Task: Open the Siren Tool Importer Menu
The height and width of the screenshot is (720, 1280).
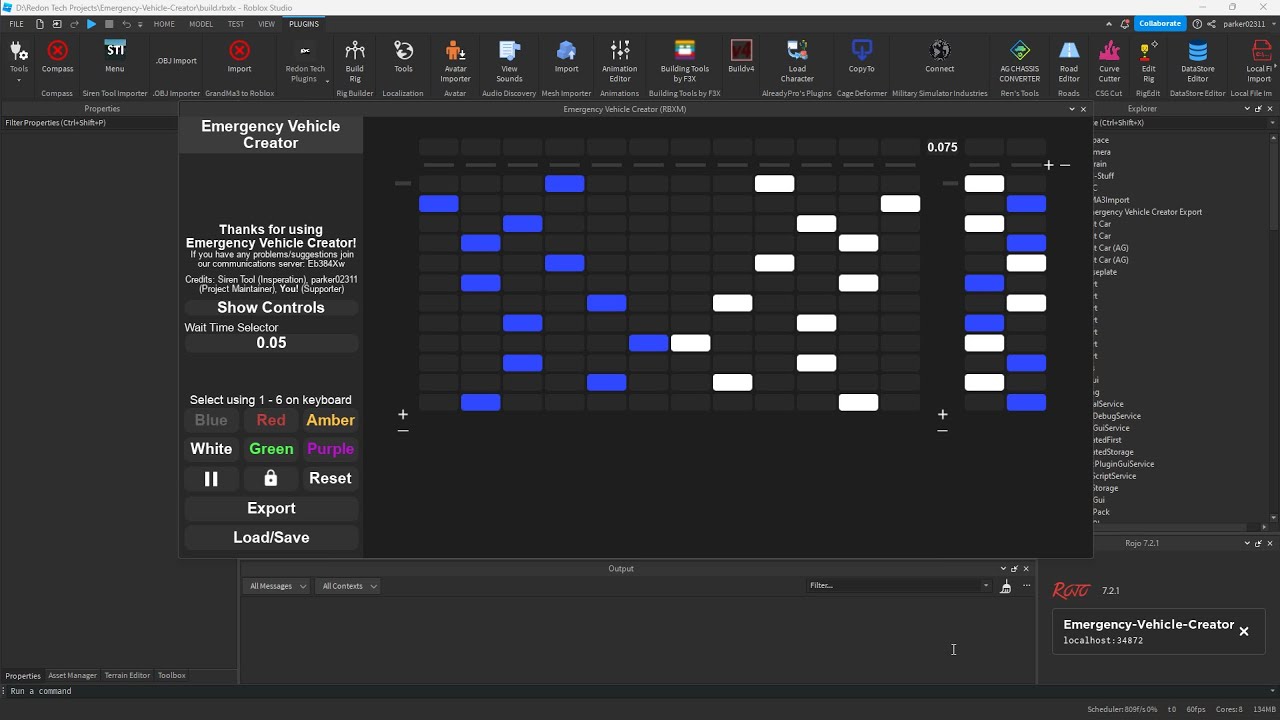Action: (x=115, y=57)
